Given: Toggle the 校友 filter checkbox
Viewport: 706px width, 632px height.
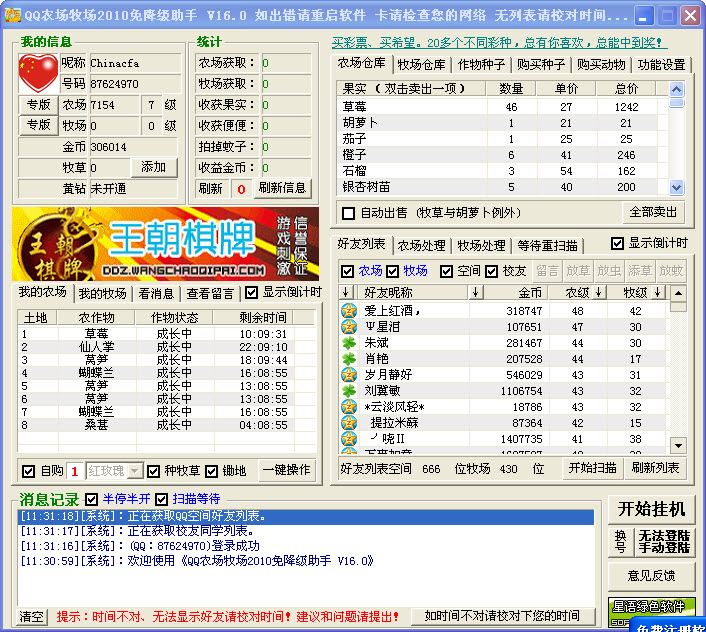Looking at the screenshot, I should click(491, 271).
